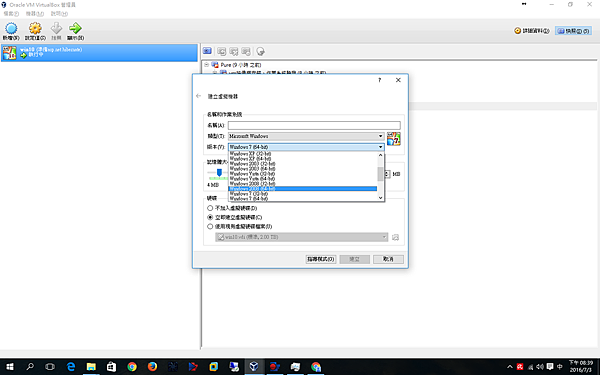This screenshot has height=375, width=600.
Task: Click the Show Snapshot Details toolbar icon
Action: (x=246, y=51)
